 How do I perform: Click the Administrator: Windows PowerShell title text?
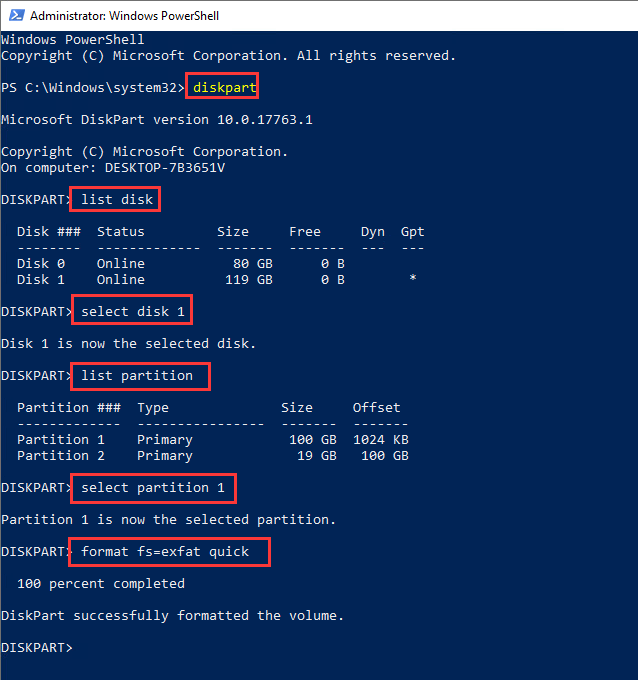click(x=124, y=16)
